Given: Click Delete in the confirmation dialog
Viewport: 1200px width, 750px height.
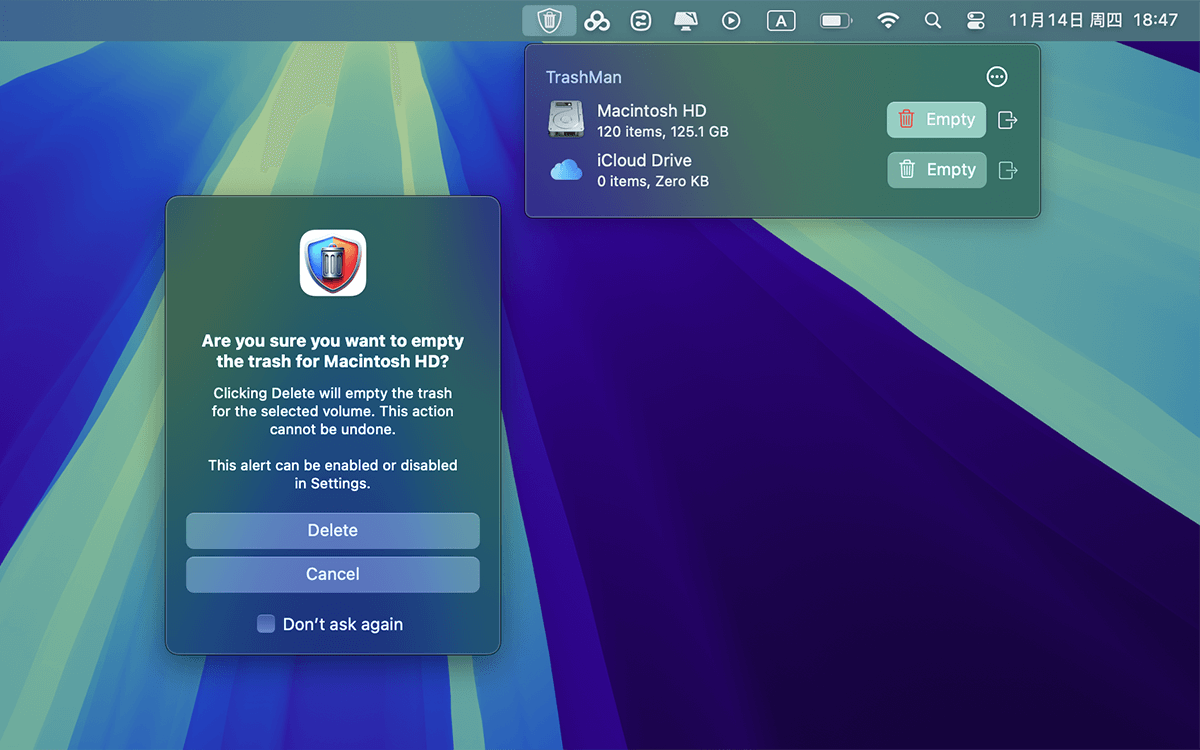Looking at the screenshot, I should 333,531.
